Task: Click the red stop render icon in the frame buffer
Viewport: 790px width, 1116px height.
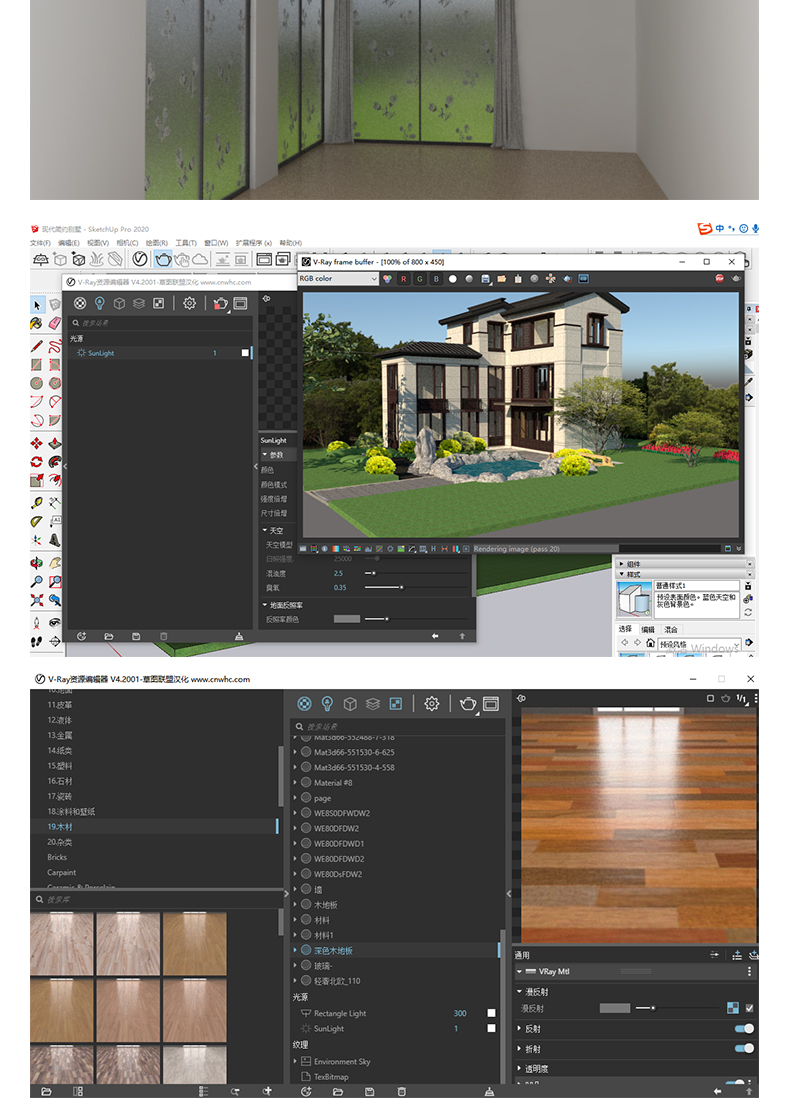Action: pyautogui.click(x=720, y=278)
